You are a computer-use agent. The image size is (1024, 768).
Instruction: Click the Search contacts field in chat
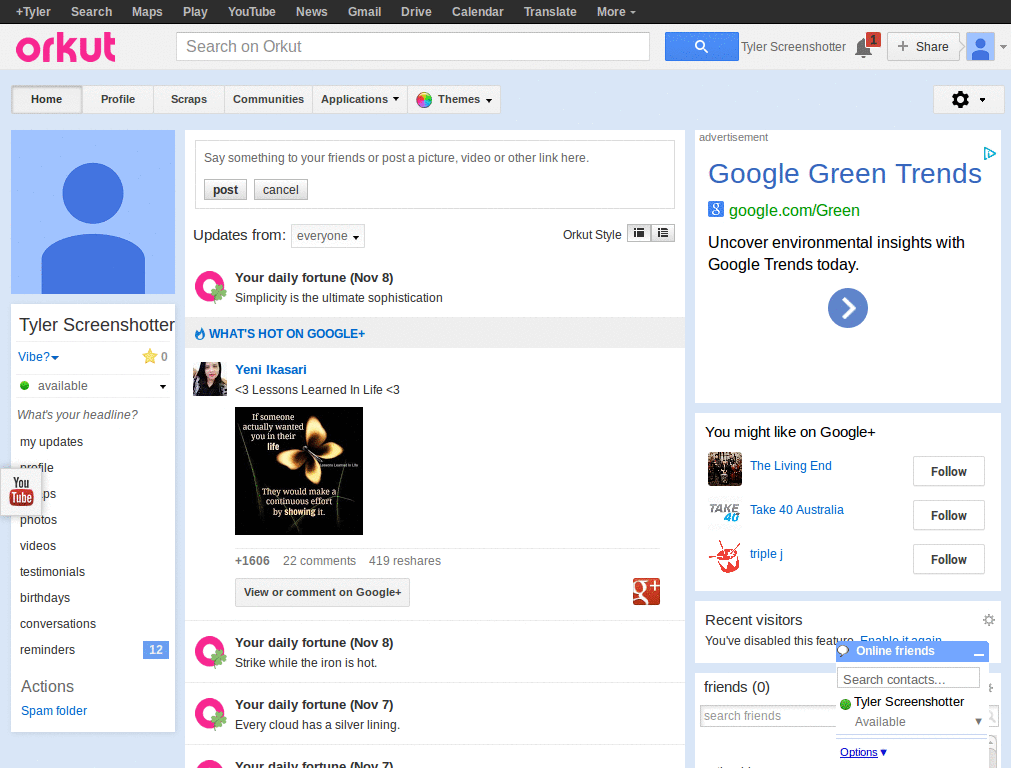[908, 679]
